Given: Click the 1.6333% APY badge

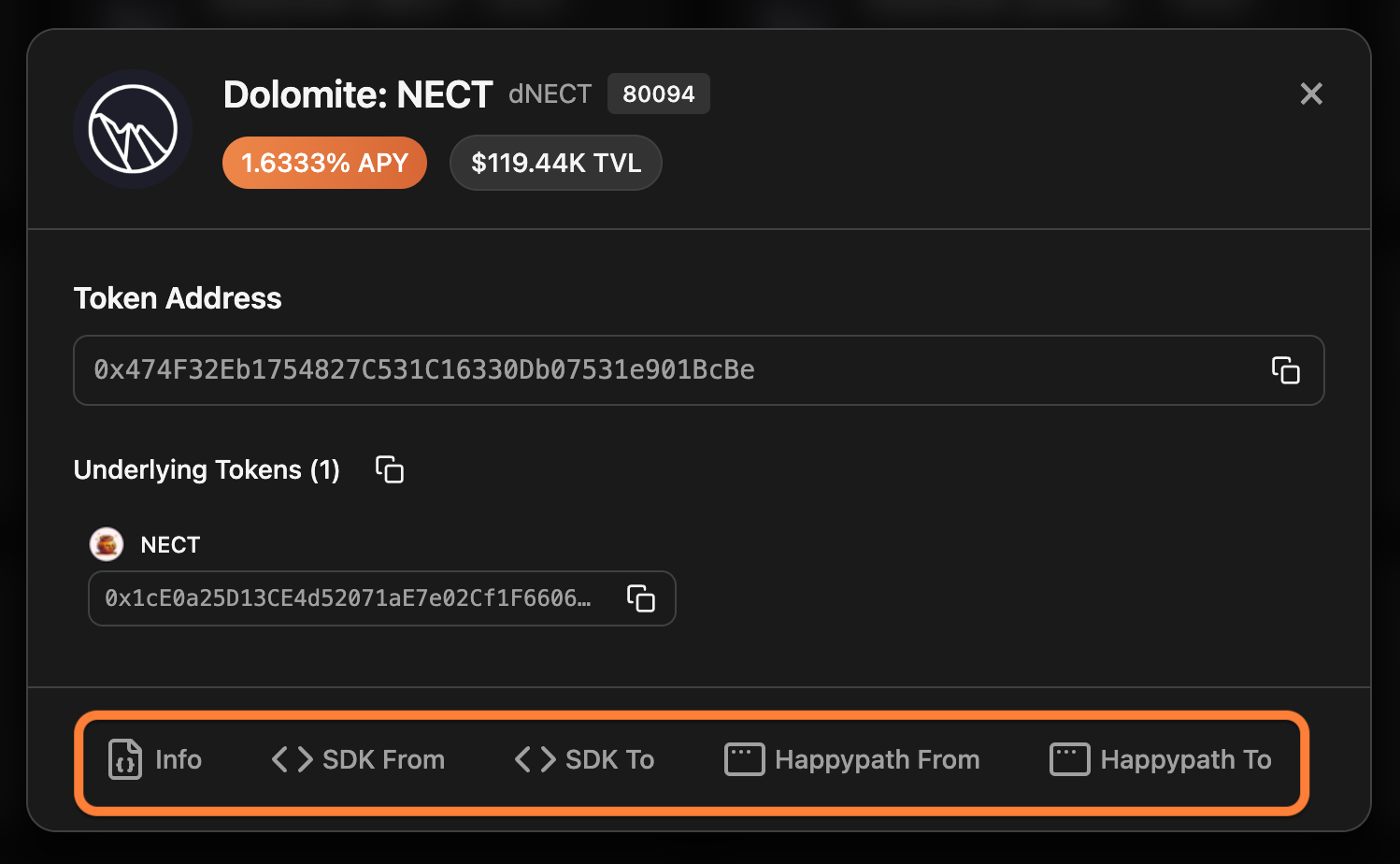Looking at the screenshot, I should click(x=324, y=163).
